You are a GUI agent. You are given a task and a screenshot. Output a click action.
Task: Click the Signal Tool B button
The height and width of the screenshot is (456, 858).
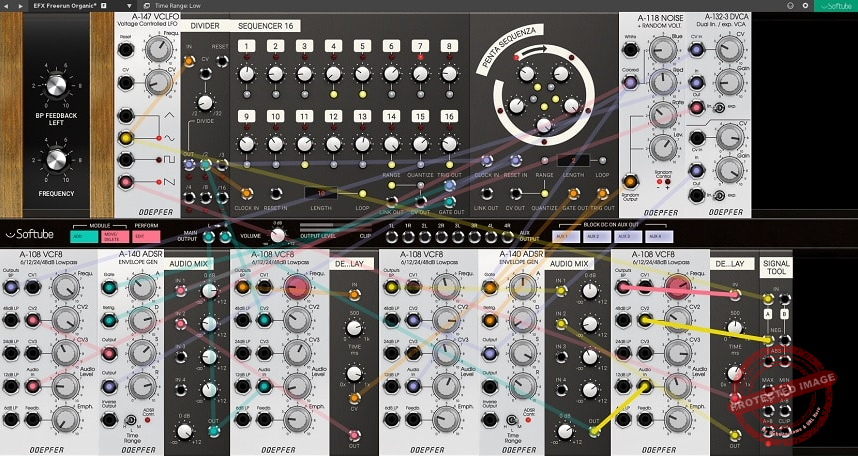(785, 314)
